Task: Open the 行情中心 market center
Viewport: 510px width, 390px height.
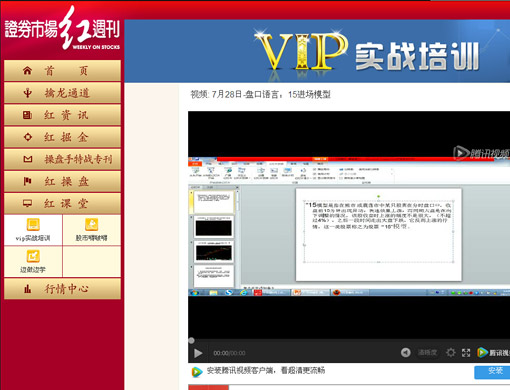Action: tap(62, 289)
